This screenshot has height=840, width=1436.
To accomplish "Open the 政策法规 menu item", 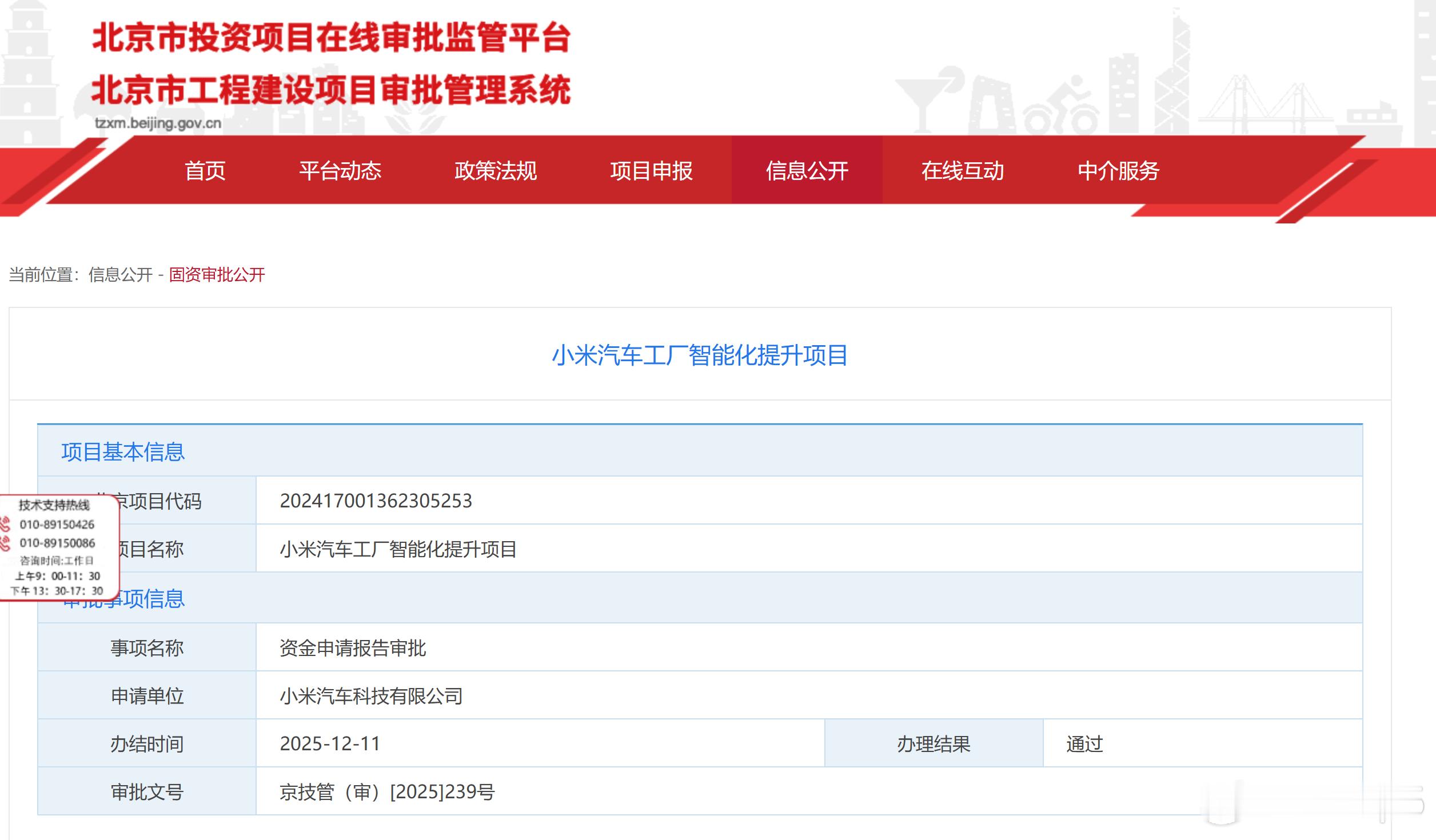I will [496, 171].
